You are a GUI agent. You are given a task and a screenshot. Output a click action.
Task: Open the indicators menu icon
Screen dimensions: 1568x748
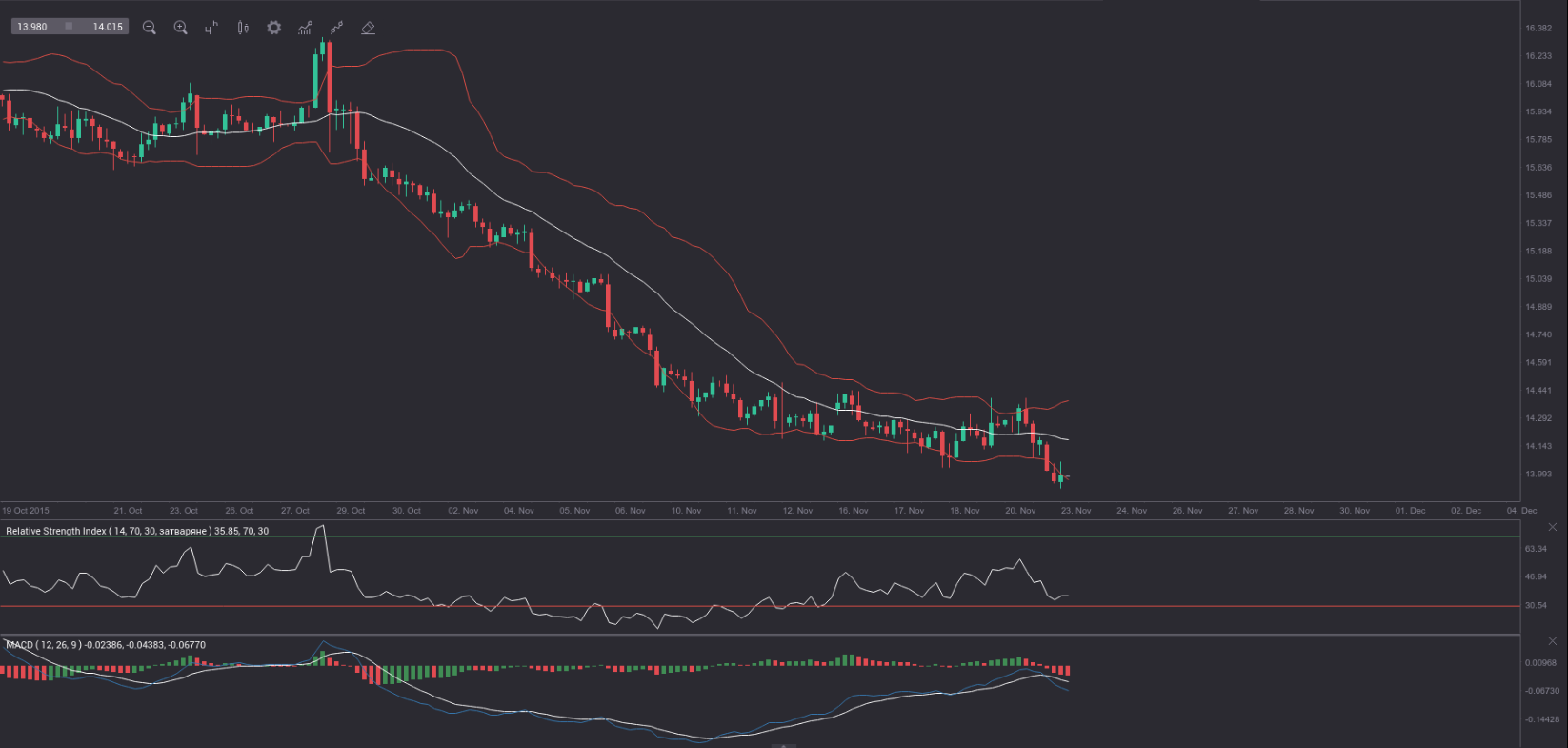[305, 28]
